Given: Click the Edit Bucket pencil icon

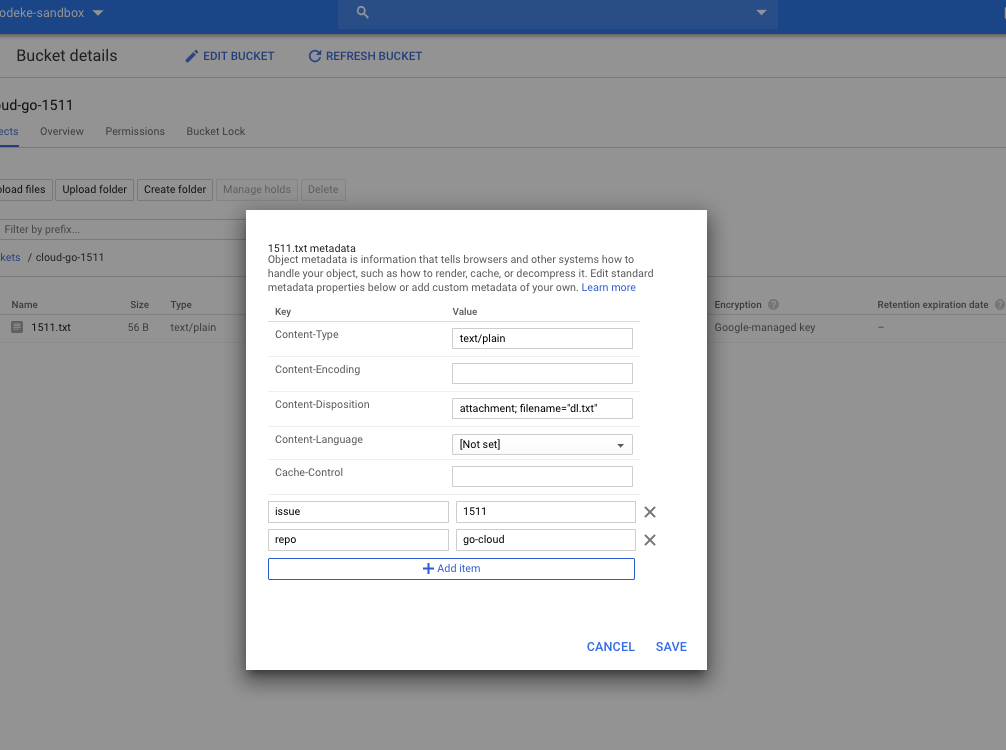Looking at the screenshot, I should [191, 56].
